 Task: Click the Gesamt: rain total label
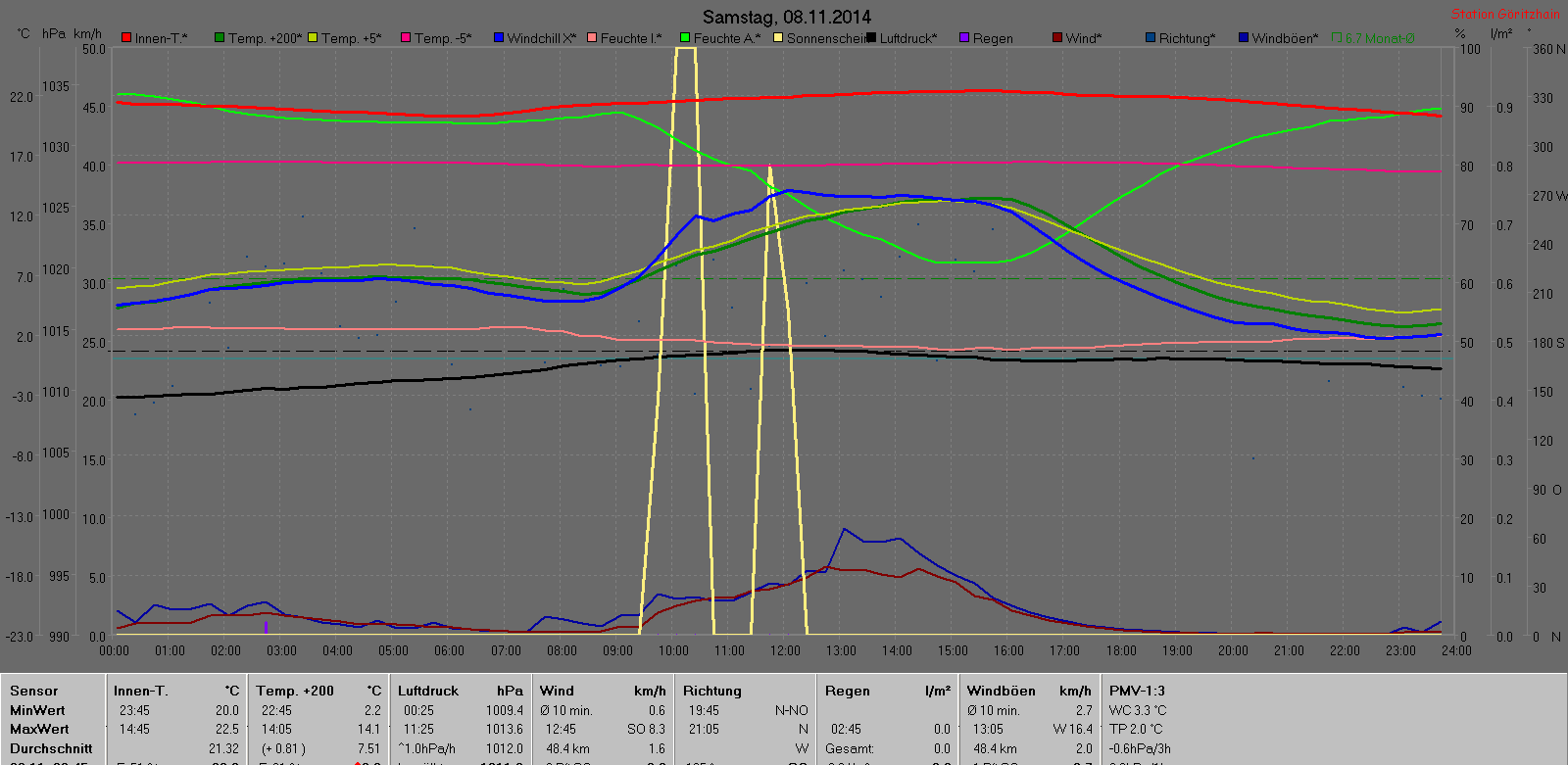(850, 748)
